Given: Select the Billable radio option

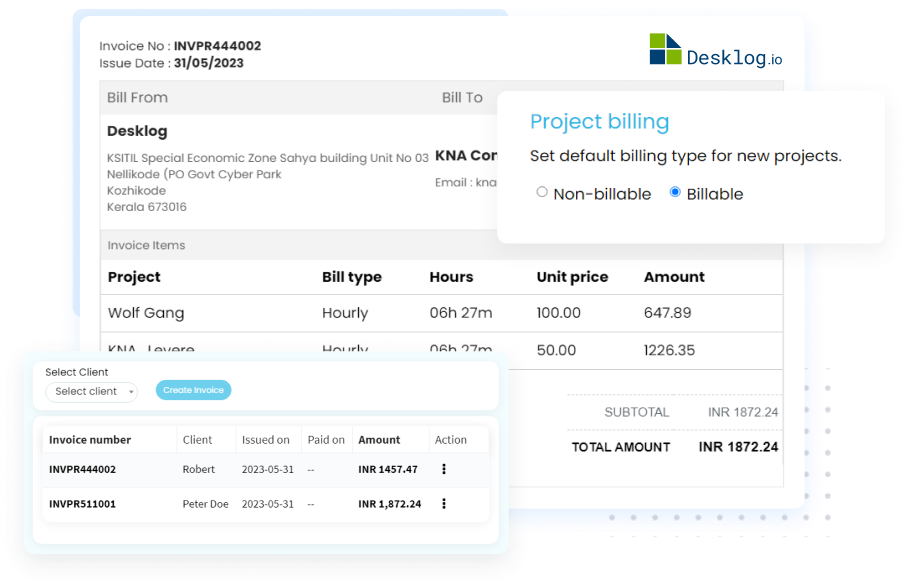Looking at the screenshot, I should coord(675,192).
